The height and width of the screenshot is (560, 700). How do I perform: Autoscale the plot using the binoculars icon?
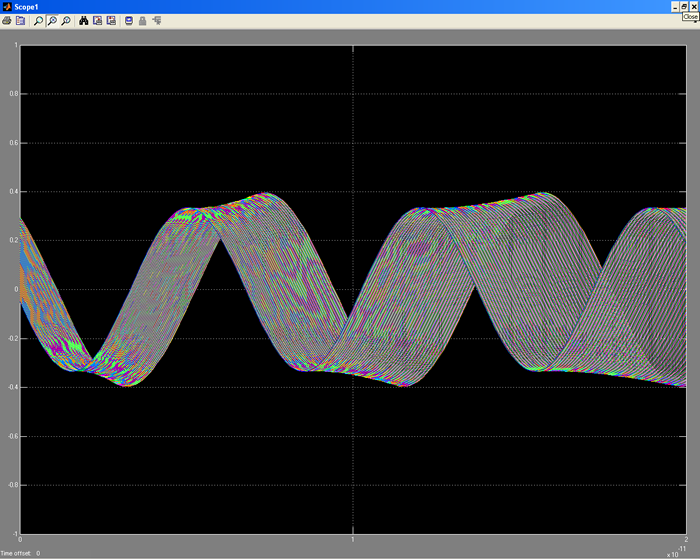(x=84, y=20)
